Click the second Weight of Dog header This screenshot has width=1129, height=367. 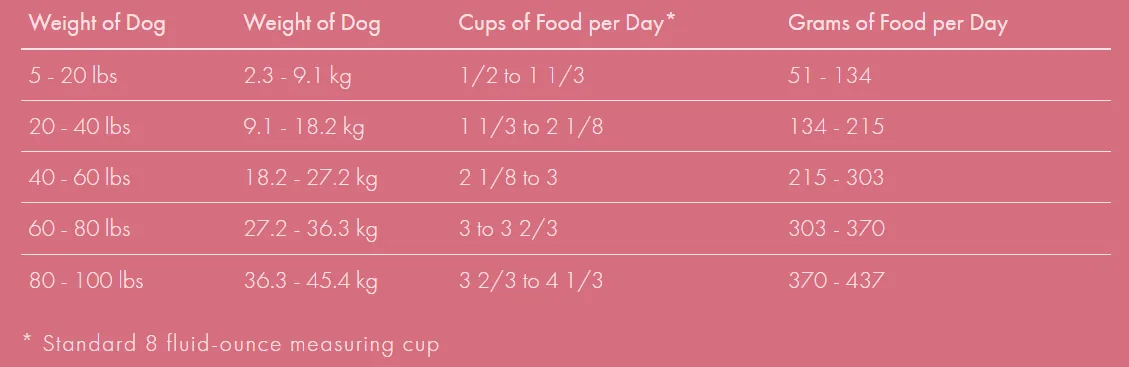tap(312, 23)
